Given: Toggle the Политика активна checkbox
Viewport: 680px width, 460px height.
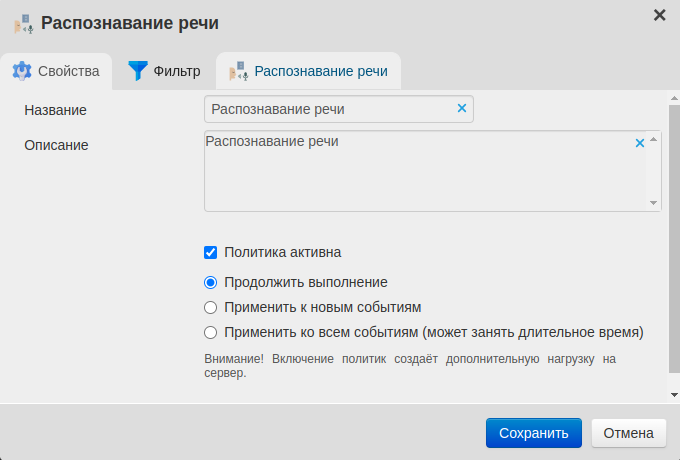Looking at the screenshot, I should (x=211, y=253).
